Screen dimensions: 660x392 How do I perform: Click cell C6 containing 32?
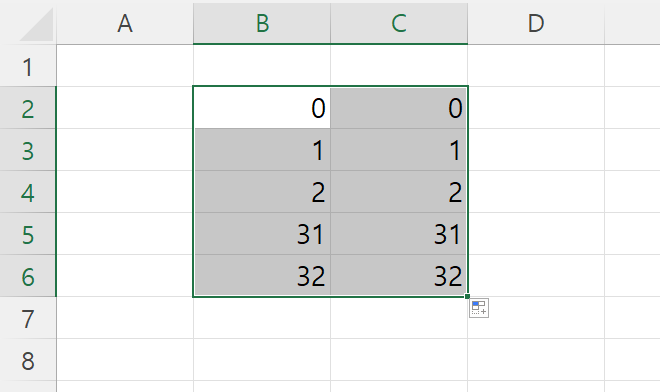click(399, 276)
